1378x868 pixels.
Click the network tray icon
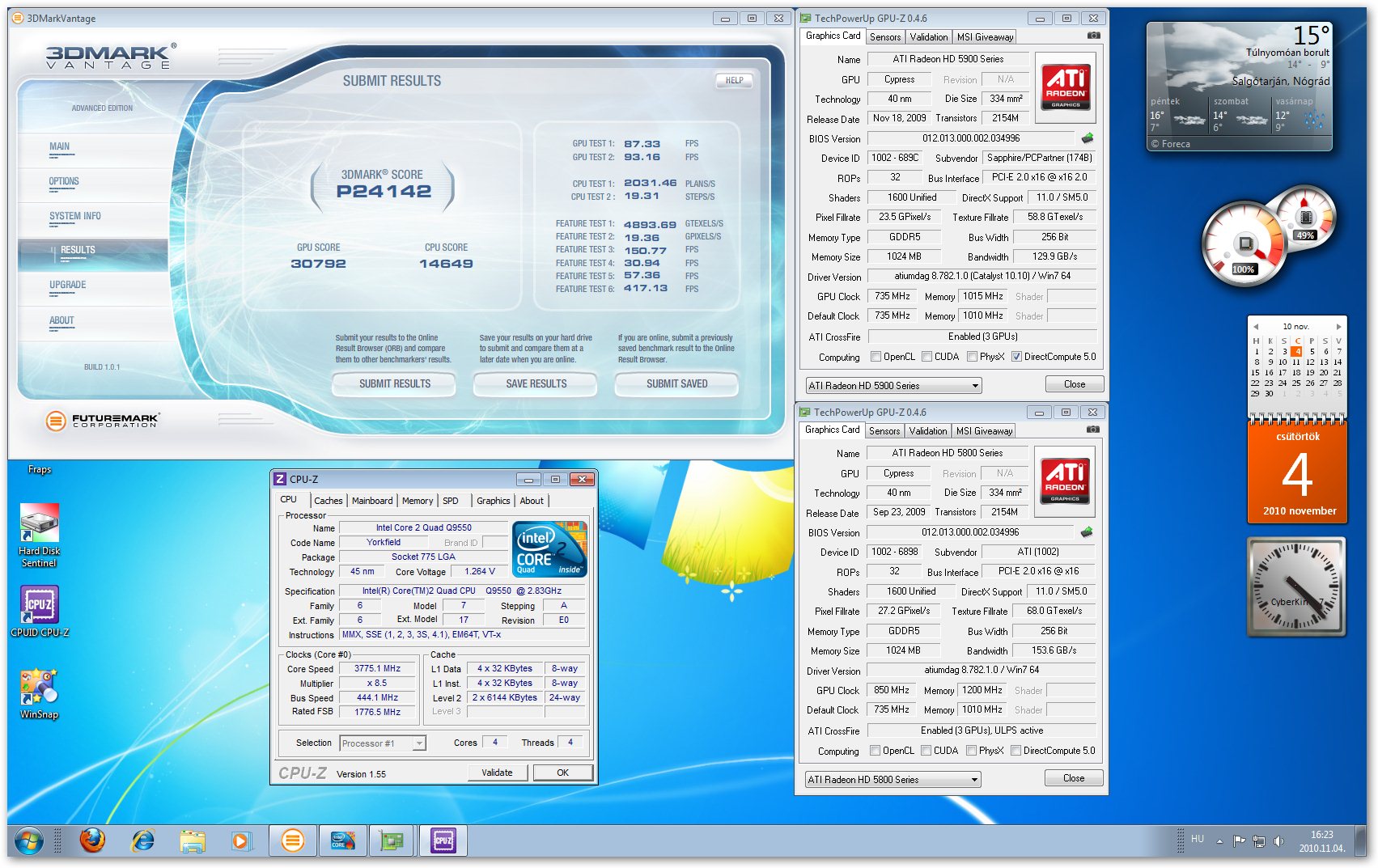(1258, 841)
